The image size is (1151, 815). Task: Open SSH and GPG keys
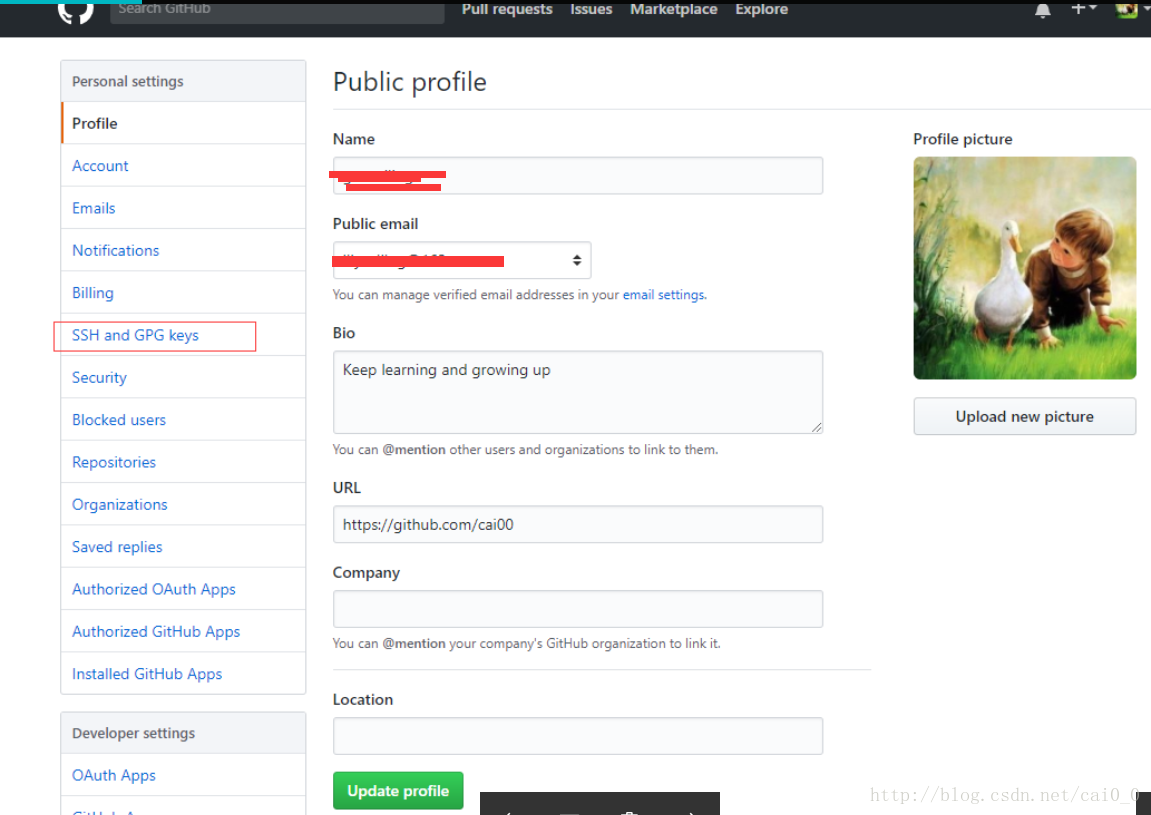[184, 336]
